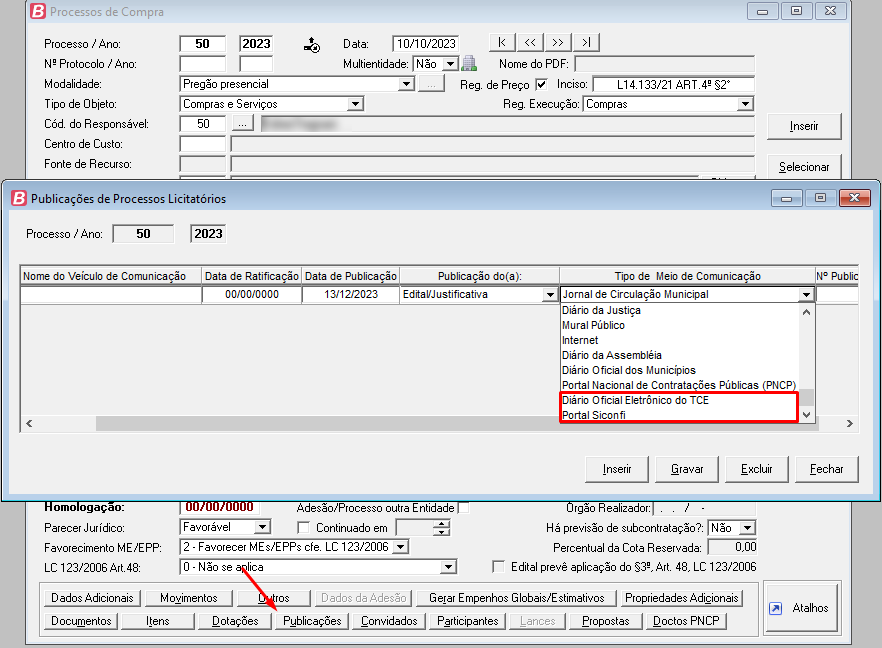Open Dados Adicionais
The height and width of the screenshot is (648, 882).
click(x=92, y=598)
